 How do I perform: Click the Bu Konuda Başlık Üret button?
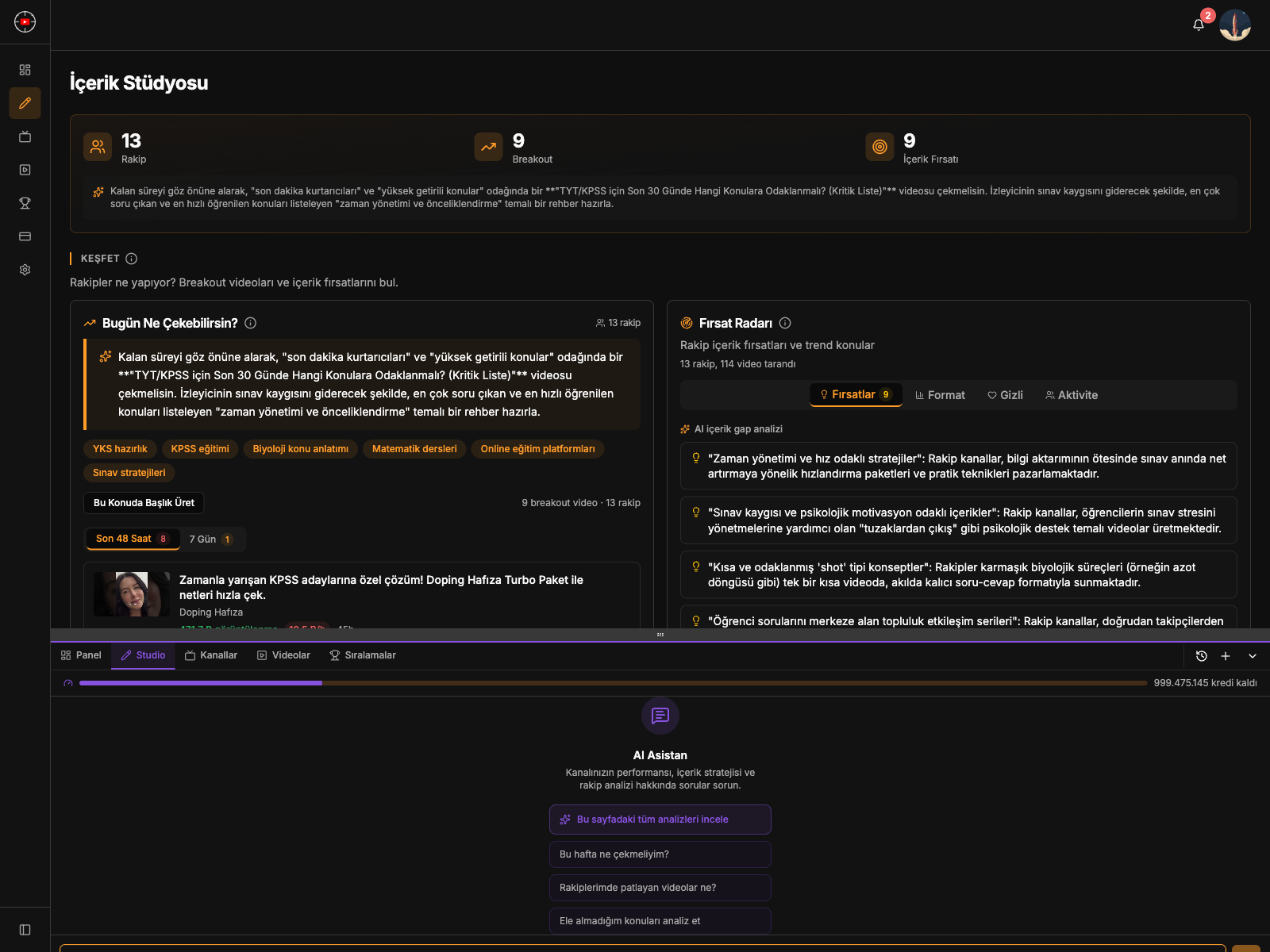pyautogui.click(x=144, y=503)
